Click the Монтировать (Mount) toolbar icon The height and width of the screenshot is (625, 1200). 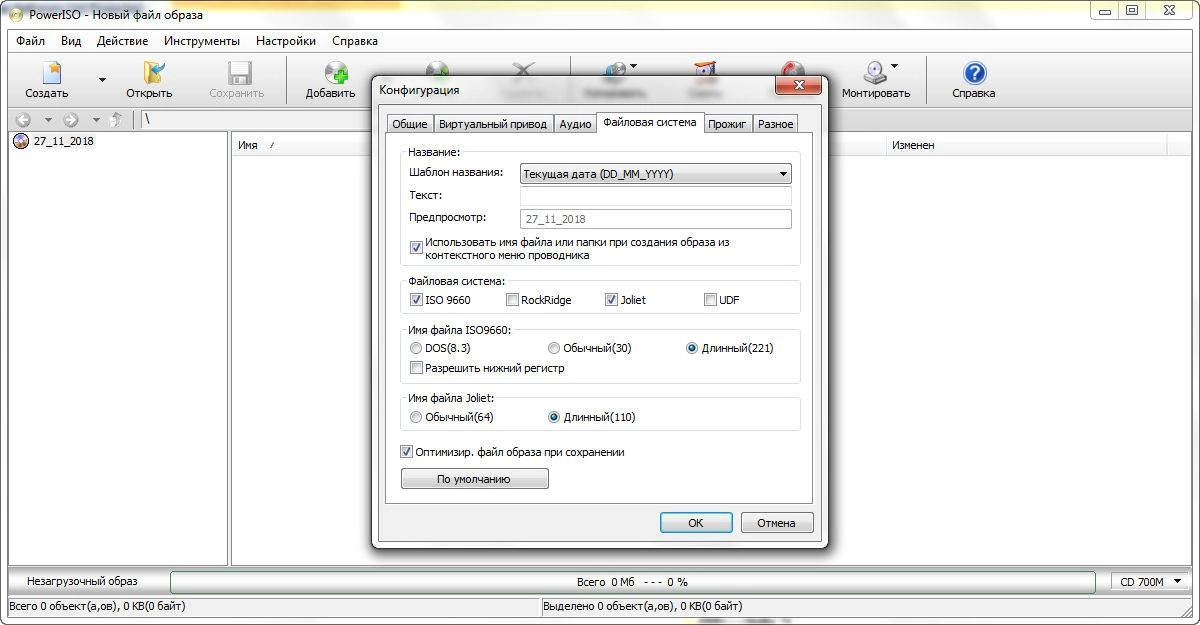[x=876, y=80]
